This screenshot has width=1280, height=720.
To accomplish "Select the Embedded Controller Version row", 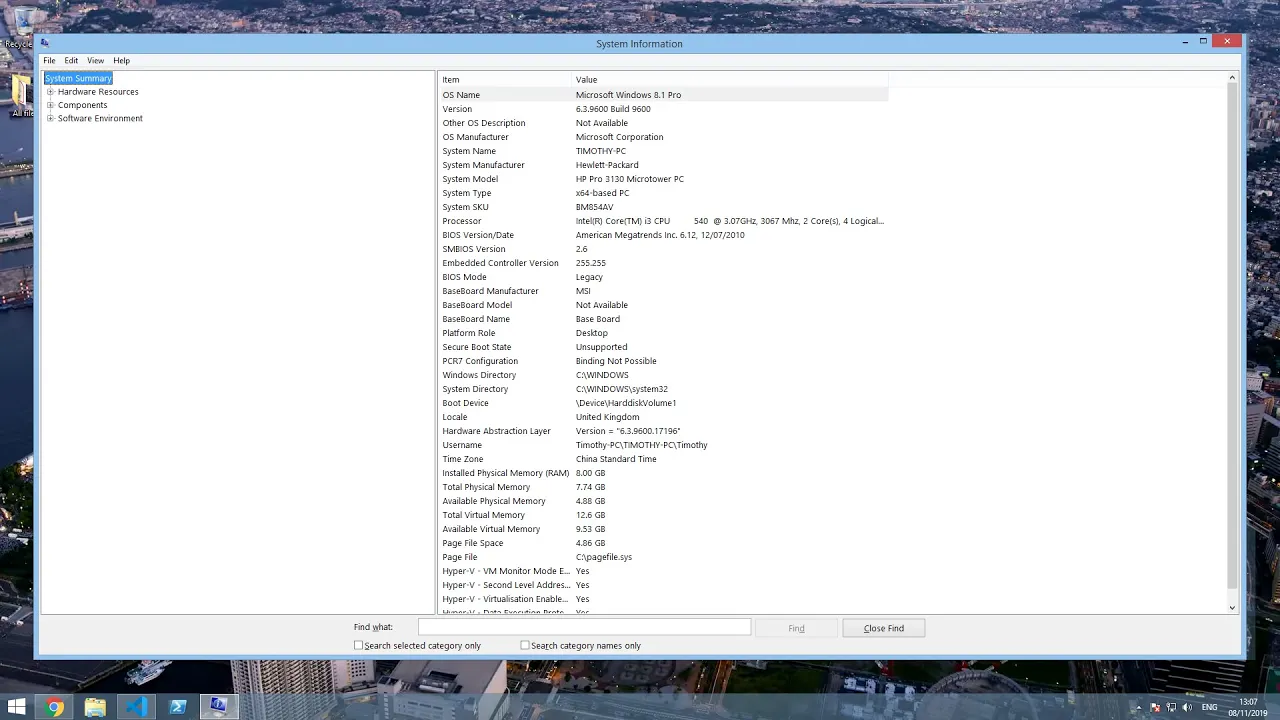I will click(663, 263).
